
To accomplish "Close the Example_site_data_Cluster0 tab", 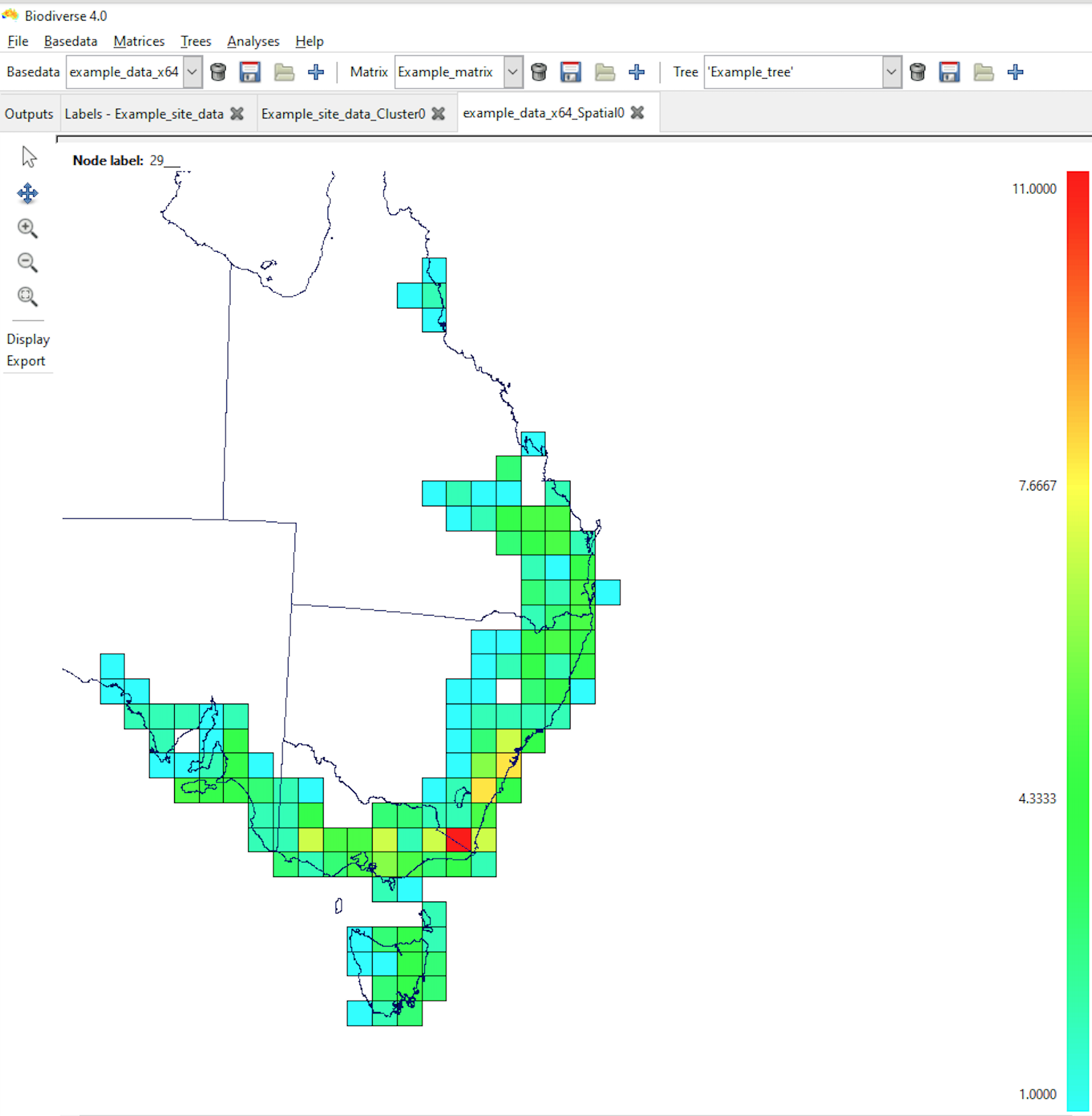I will point(438,114).
